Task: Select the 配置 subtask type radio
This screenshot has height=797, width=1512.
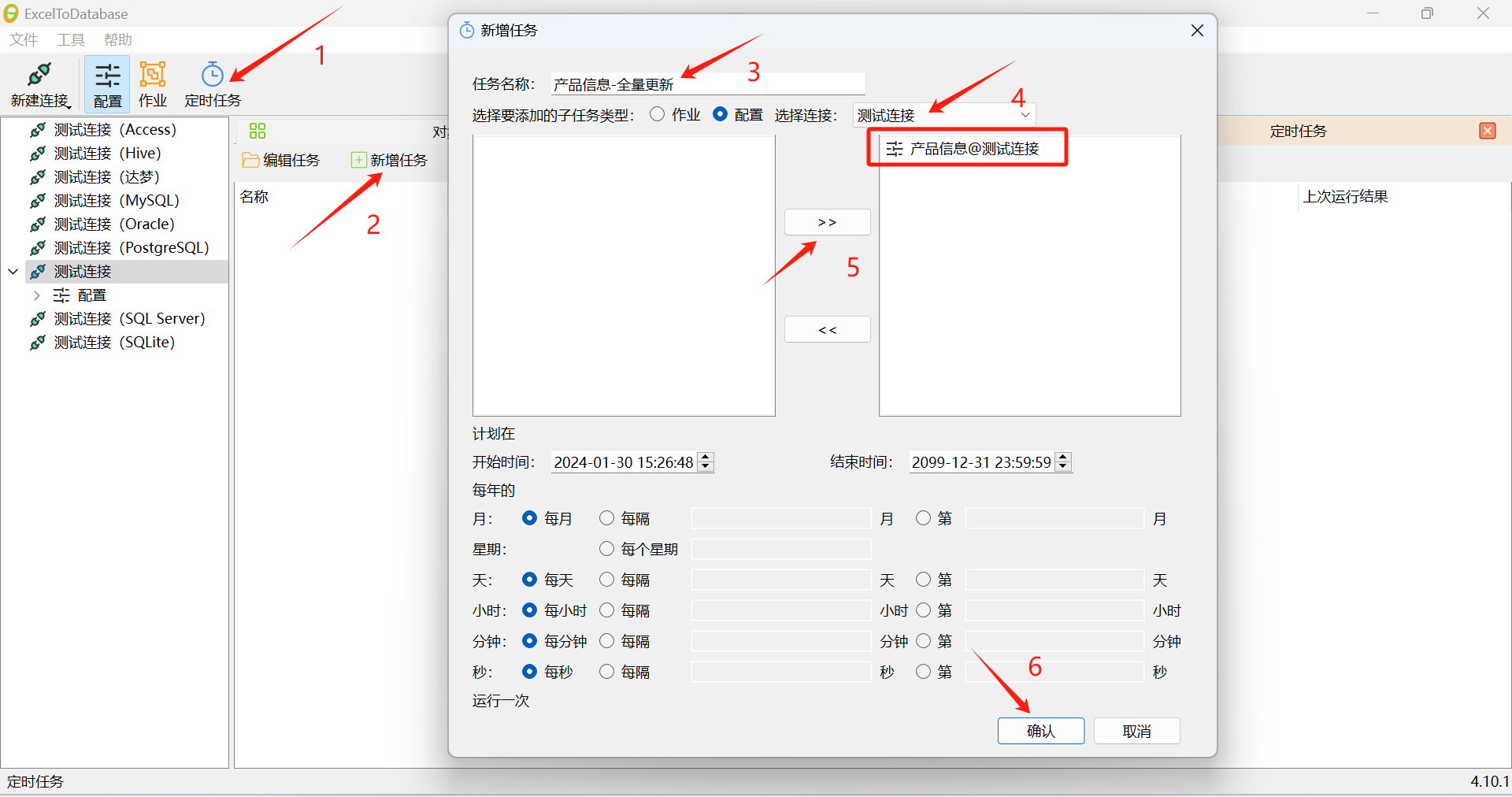Action: [720, 114]
